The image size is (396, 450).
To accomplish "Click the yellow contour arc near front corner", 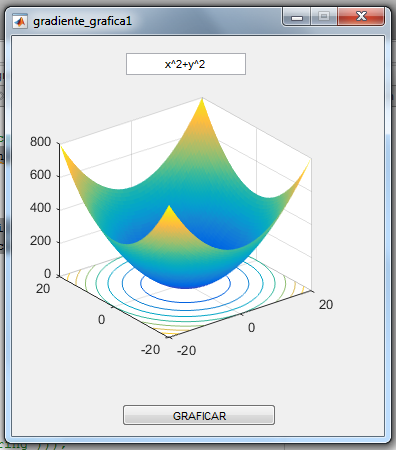I will [168, 332].
